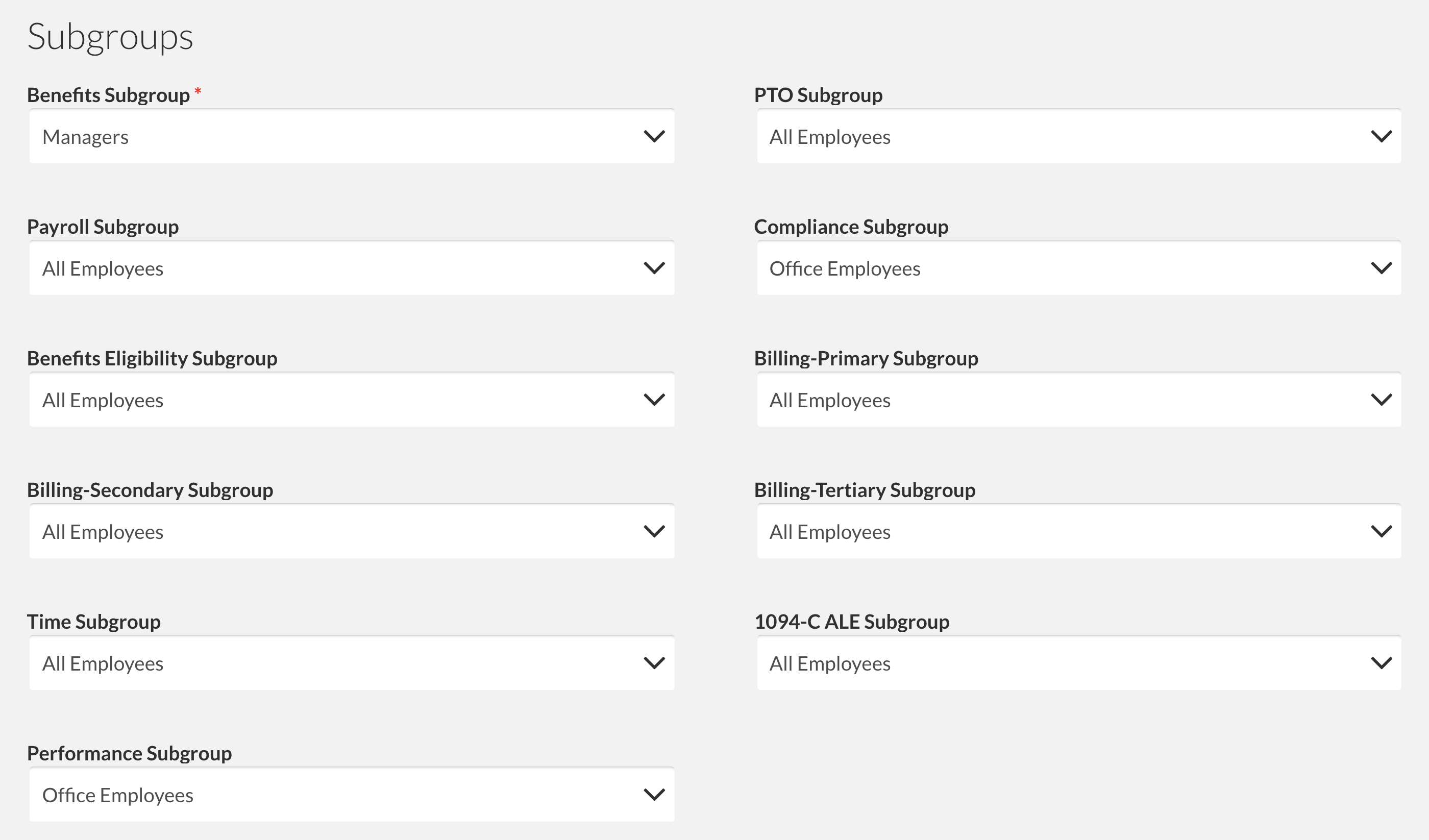
Task: Click the Payroll Subgroup label
Action: pyautogui.click(x=103, y=227)
